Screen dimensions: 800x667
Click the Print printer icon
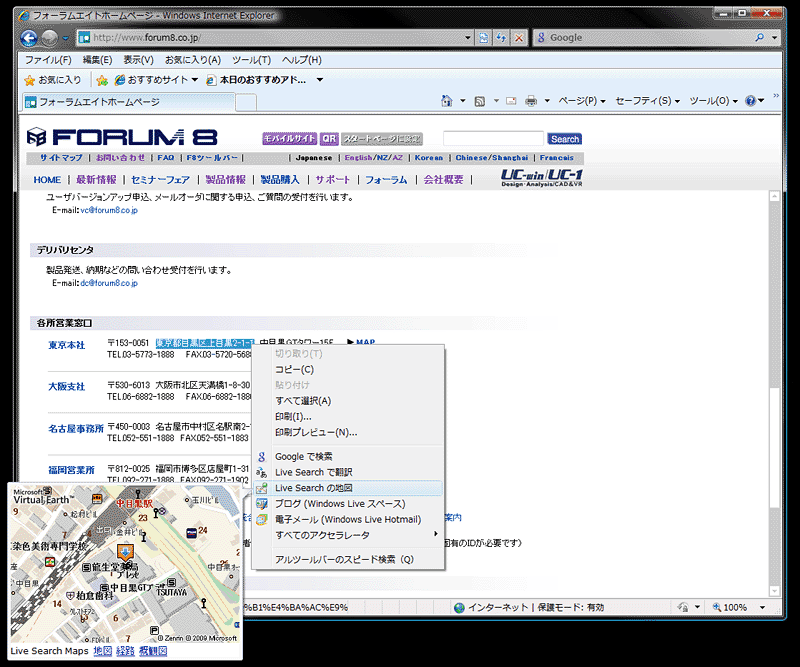[x=531, y=101]
